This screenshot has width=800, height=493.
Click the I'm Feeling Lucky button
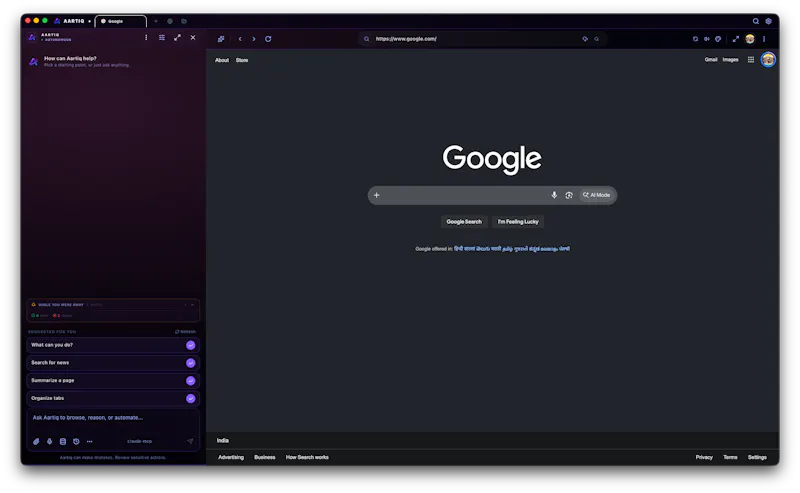tap(518, 221)
